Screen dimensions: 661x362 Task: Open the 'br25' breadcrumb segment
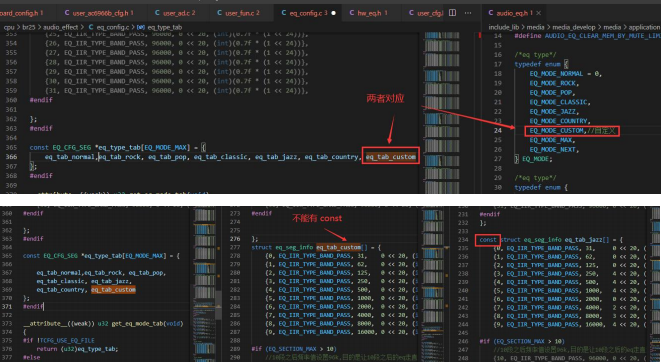pyautogui.click(x=29, y=27)
